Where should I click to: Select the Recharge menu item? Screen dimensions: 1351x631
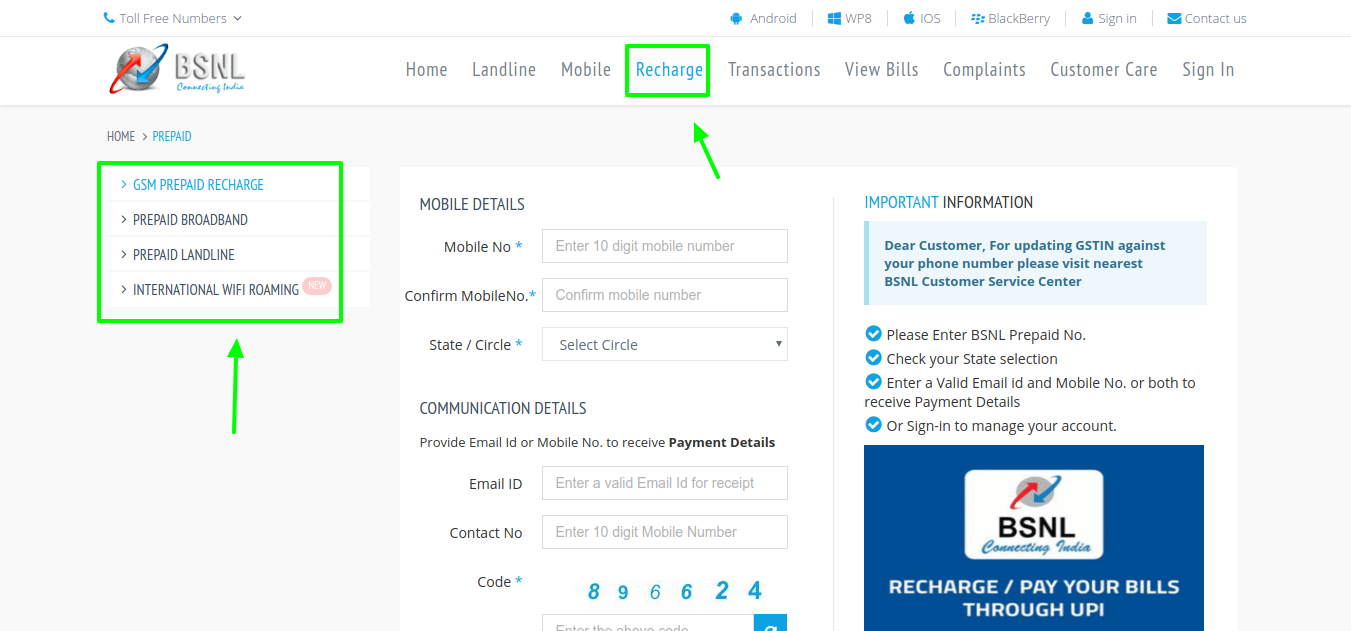[669, 69]
